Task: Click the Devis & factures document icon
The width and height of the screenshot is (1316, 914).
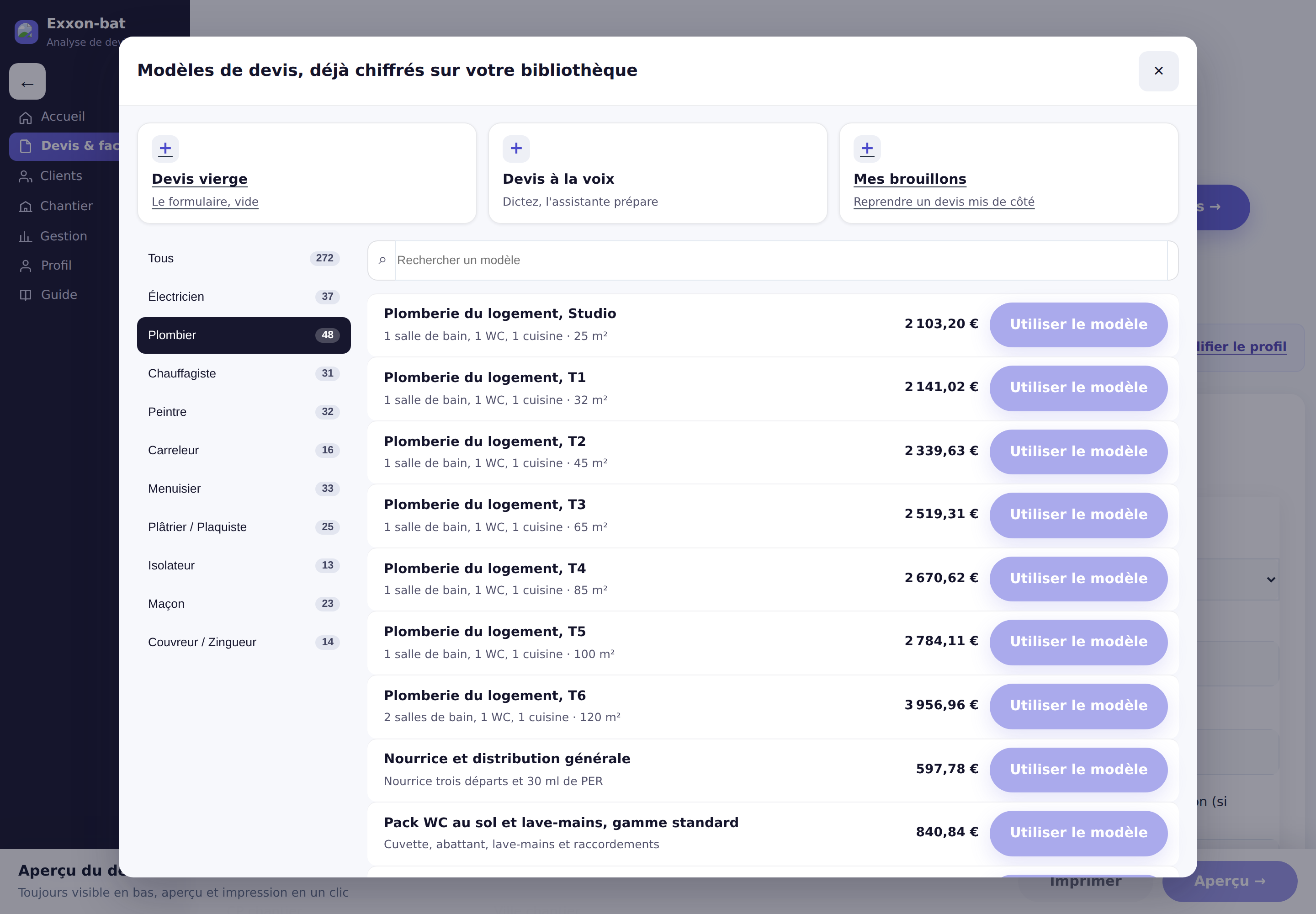Action: pos(25,146)
